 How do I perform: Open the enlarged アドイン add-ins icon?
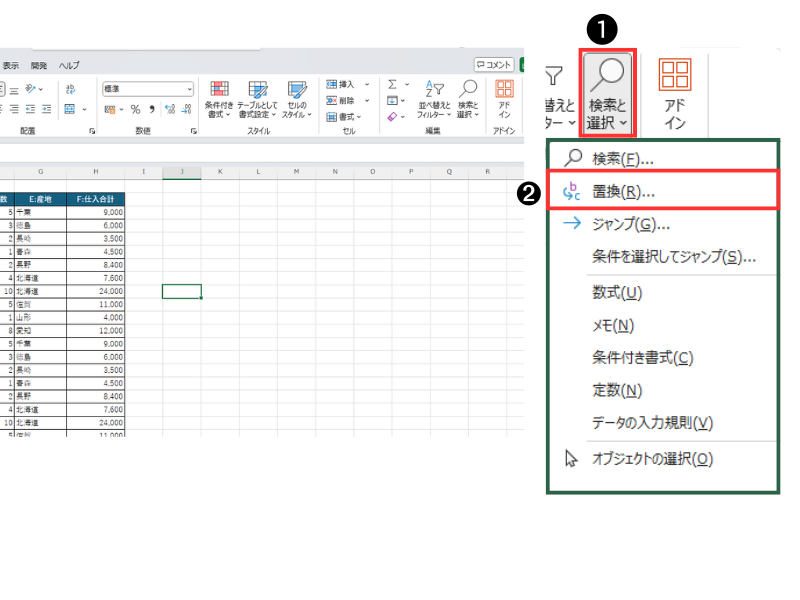click(x=675, y=92)
